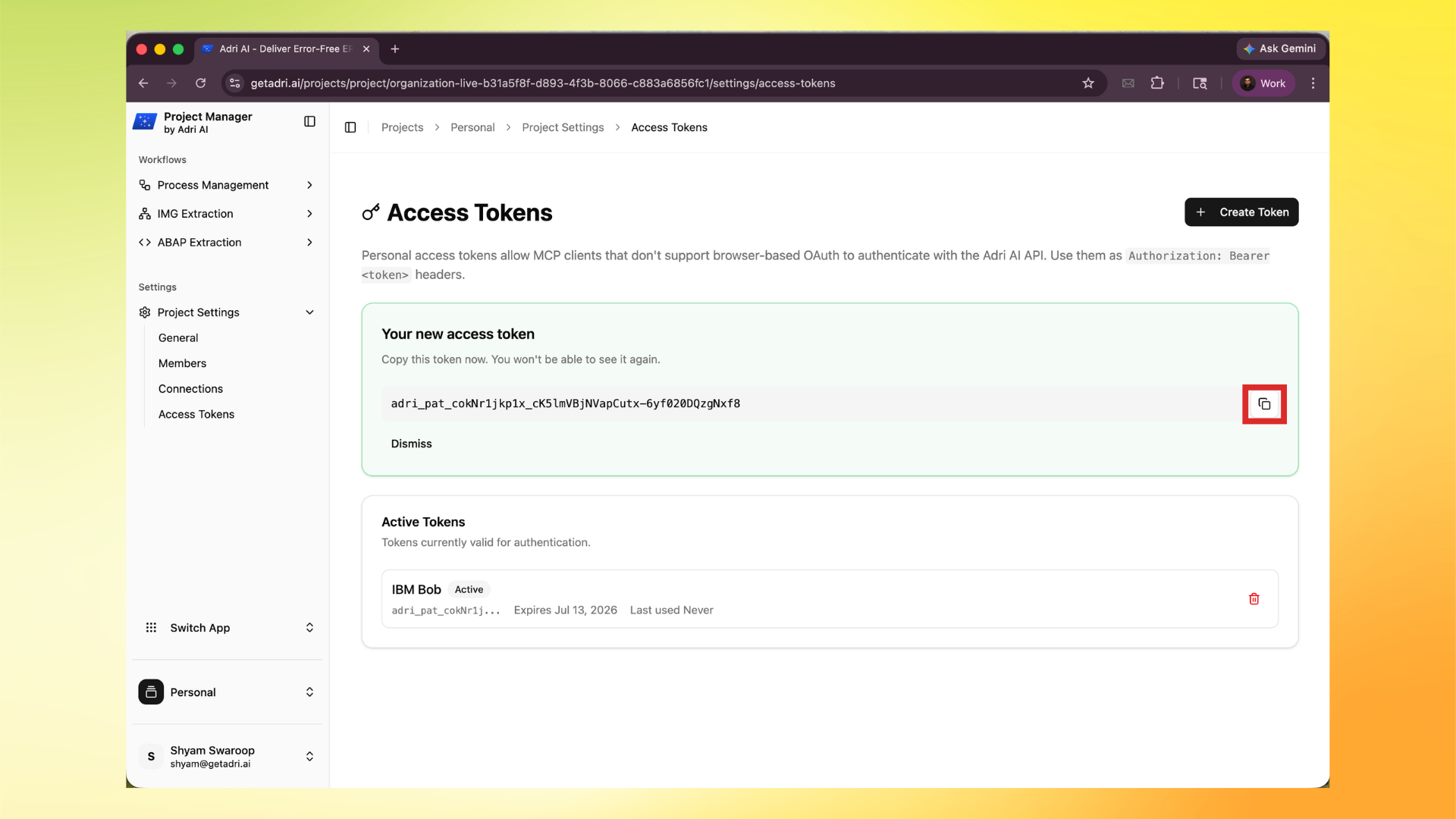The width and height of the screenshot is (1456, 819).
Task: Collapse the Project Settings section chevron
Action: click(309, 312)
